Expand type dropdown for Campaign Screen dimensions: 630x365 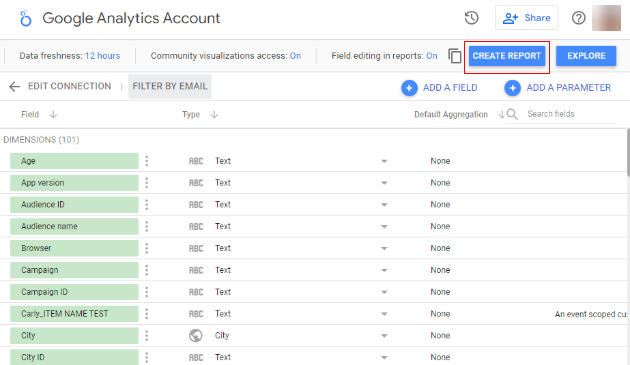pyautogui.click(x=384, y=270)
